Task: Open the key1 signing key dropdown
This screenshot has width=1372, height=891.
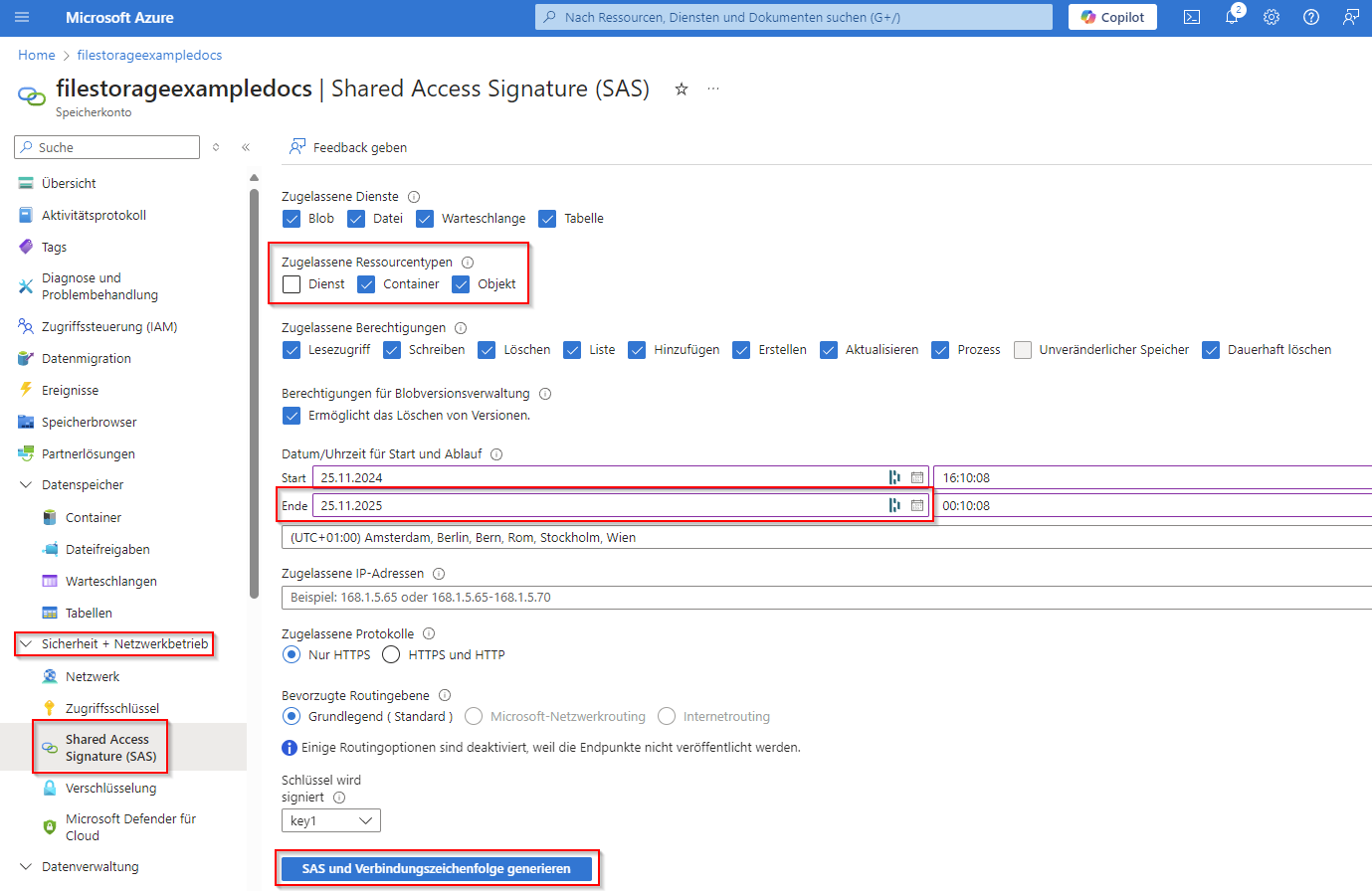Action: pyautogui.click(x=330, y=820)
